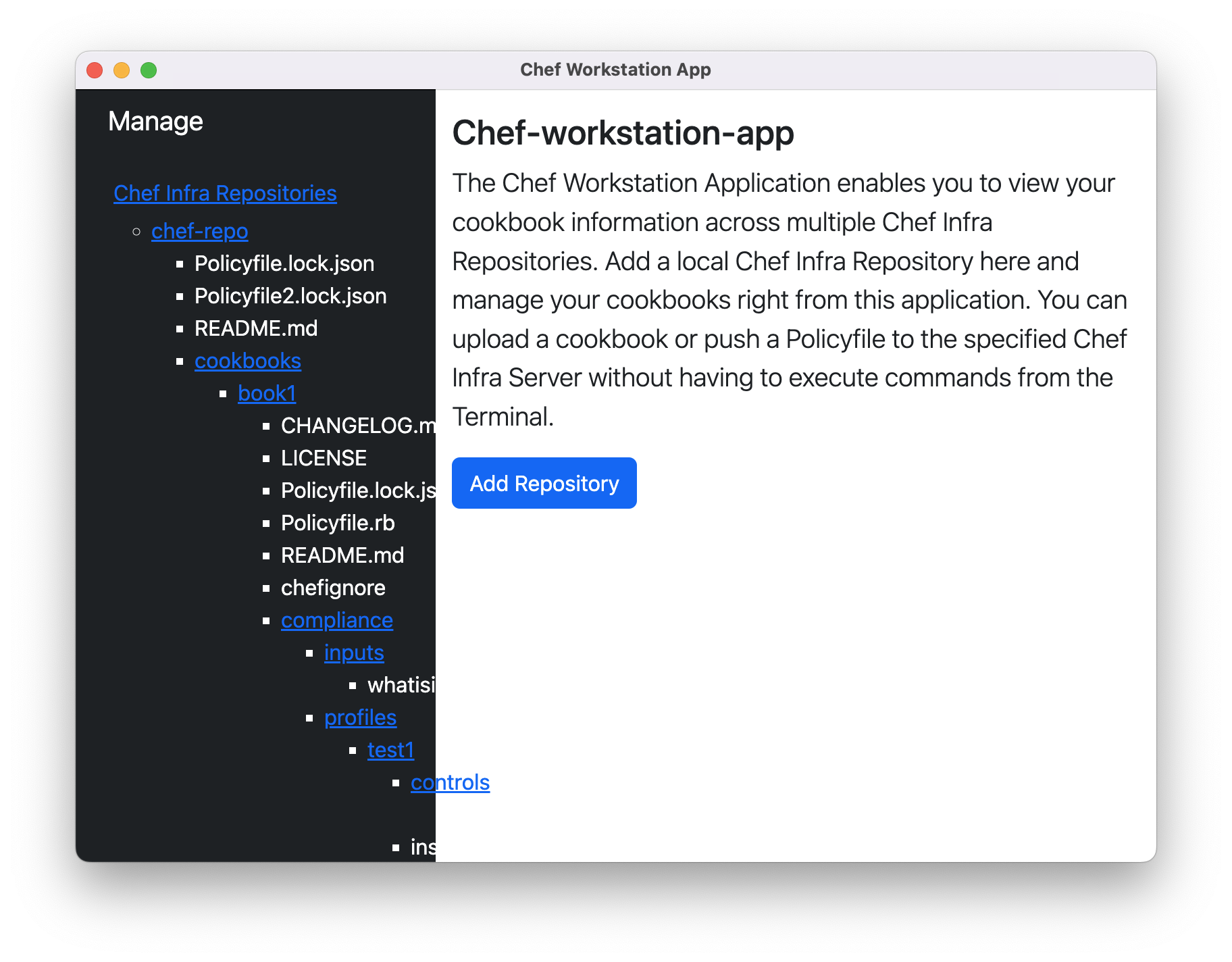Open the cookbooks folder link
The image size is (1232, 962).
[248, 361]
